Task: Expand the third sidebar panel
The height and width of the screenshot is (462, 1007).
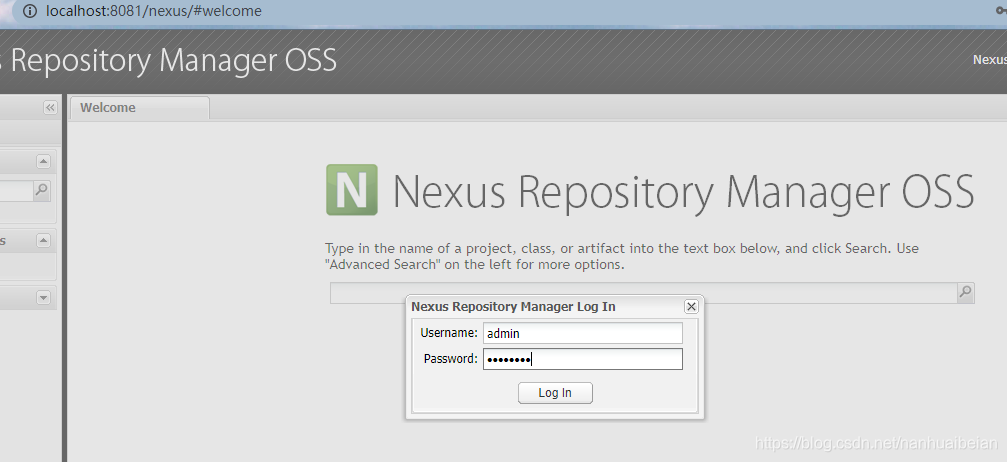Action: (x=43, y=298)
